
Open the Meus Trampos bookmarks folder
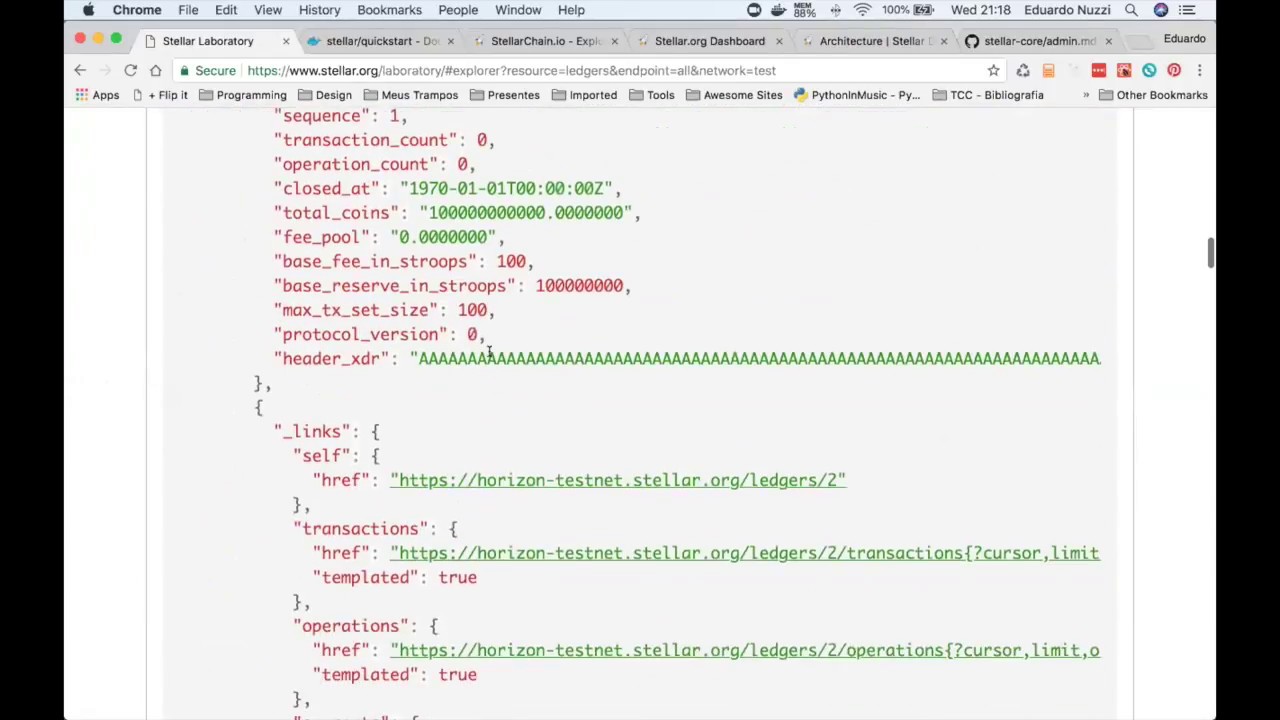click(411, 95)
